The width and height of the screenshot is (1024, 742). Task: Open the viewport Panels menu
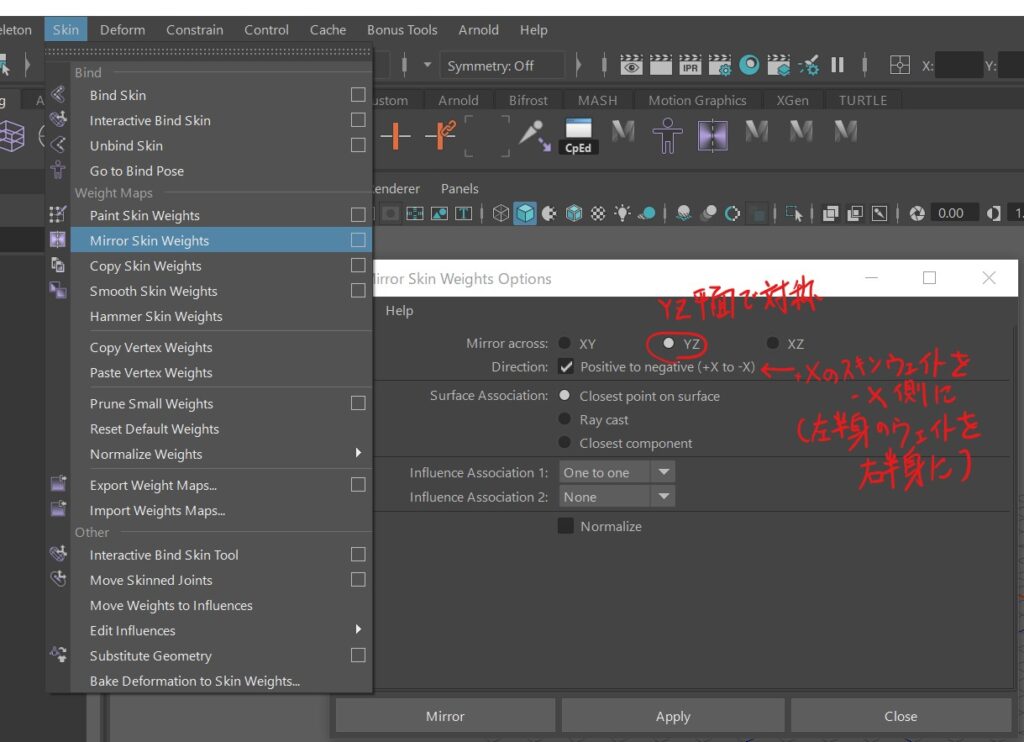(460, 189)
